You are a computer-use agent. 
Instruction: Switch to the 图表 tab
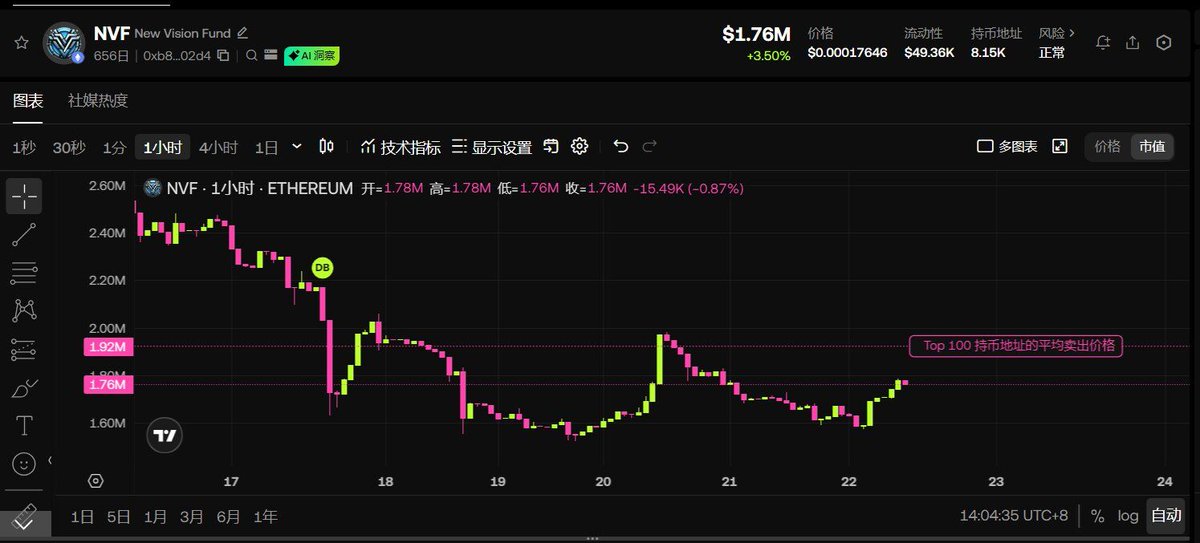pyautogui.click(x=28, y=101)
